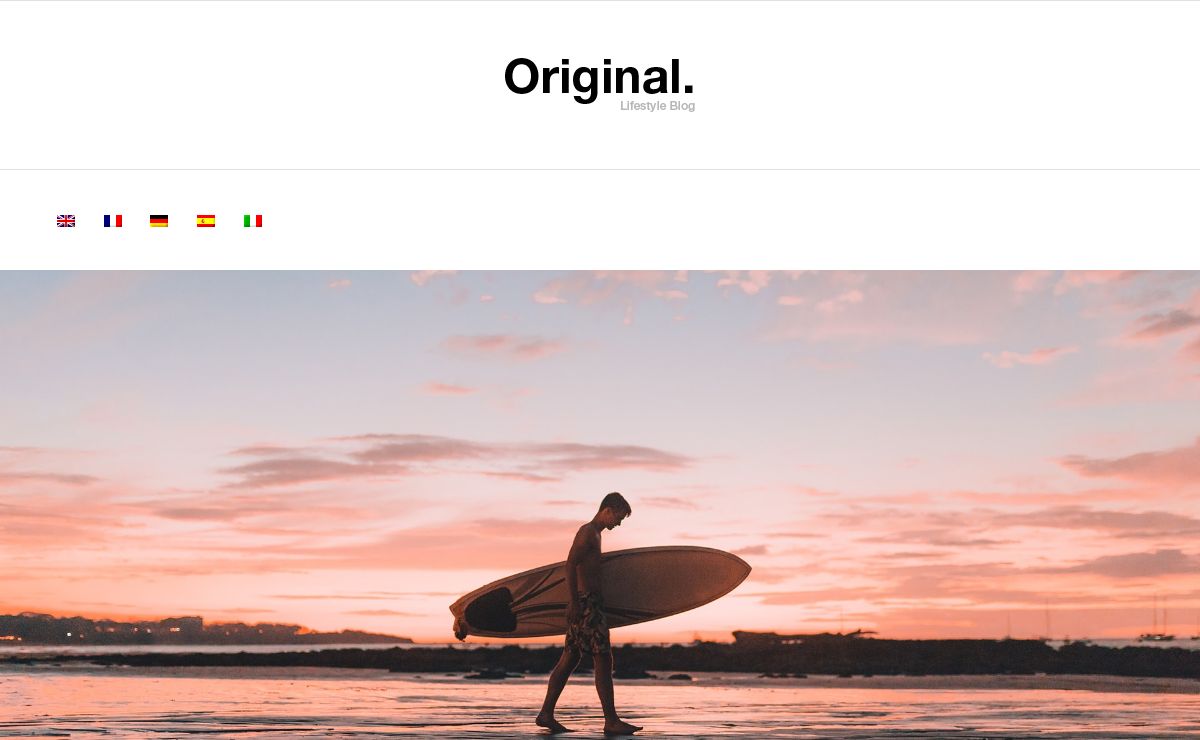Image resolution: width=1200 pixels, height=740 pixels.
Task: Choose German via the black-red-gold flag
Action: [159, 221]
